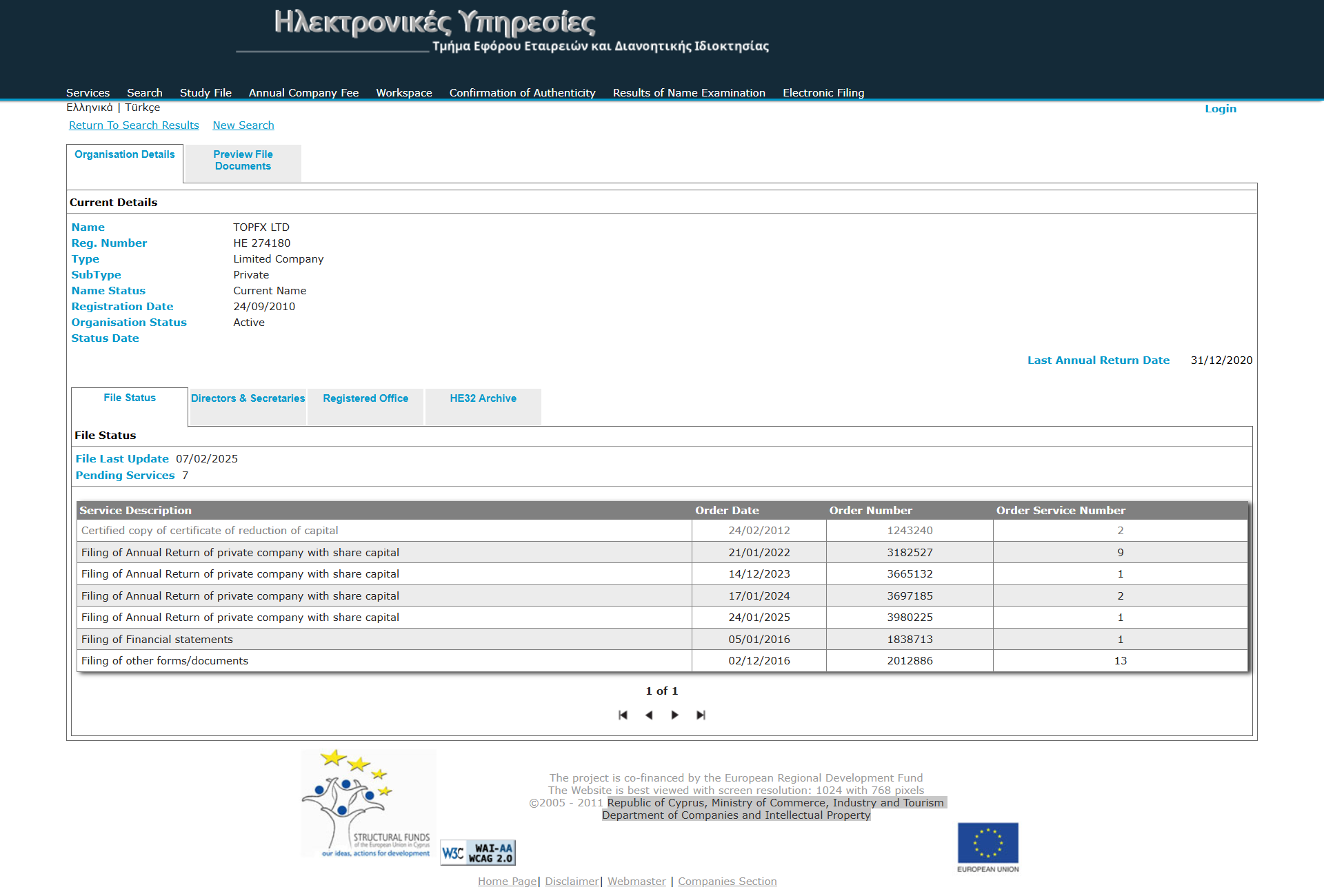Switch language to Ελληνικά
Image resolution: width=1324 pixels, height=896 pixels.
click(90, 108)
